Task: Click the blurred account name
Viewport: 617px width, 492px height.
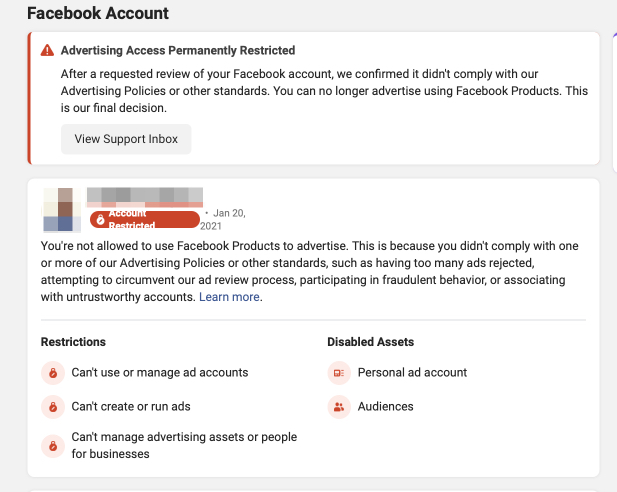Action: (x=145, y=195)
